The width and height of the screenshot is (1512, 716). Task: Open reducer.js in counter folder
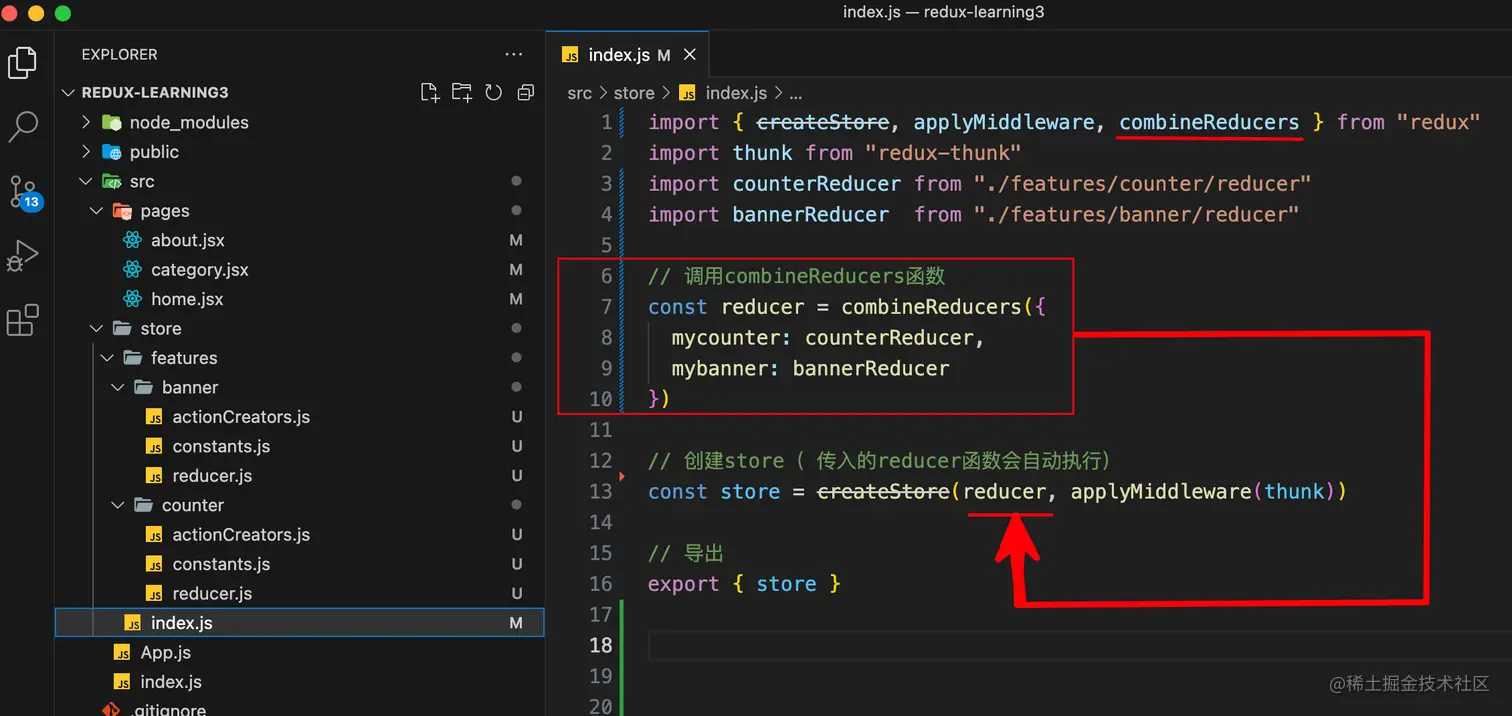(x=300, y=594)
